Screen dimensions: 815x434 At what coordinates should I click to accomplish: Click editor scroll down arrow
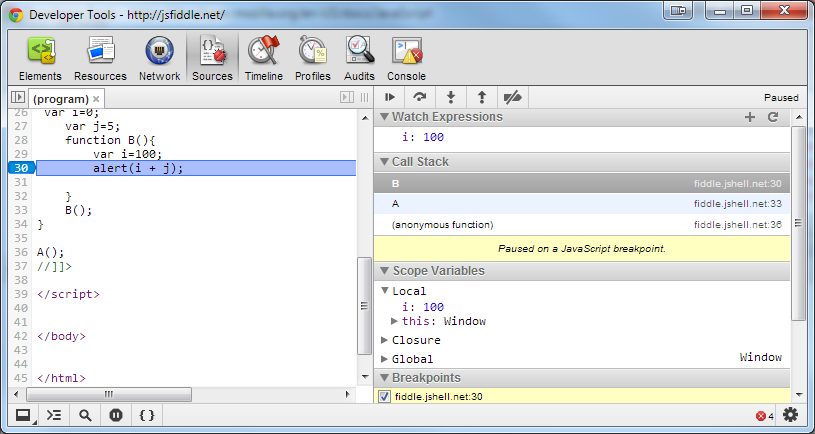pyautogui.click(x=365, y=376)
